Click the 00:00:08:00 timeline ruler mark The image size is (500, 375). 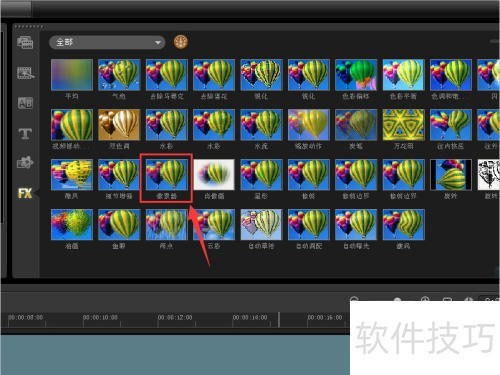pos(26,317)
